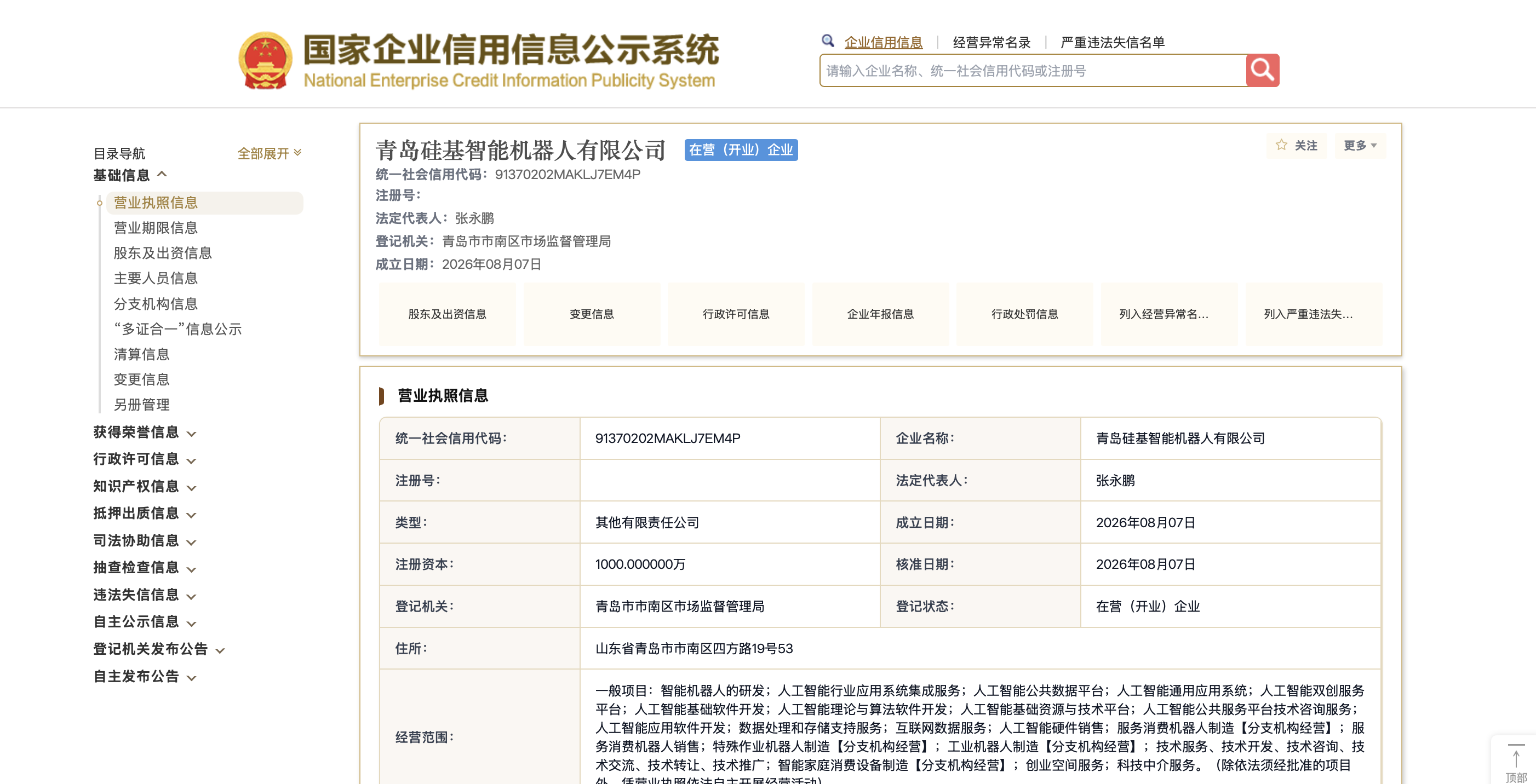Click address 山东省青岛市市南区四方路19号53
The width and height of the screenshot is (1536, 784).
[694, 648]
